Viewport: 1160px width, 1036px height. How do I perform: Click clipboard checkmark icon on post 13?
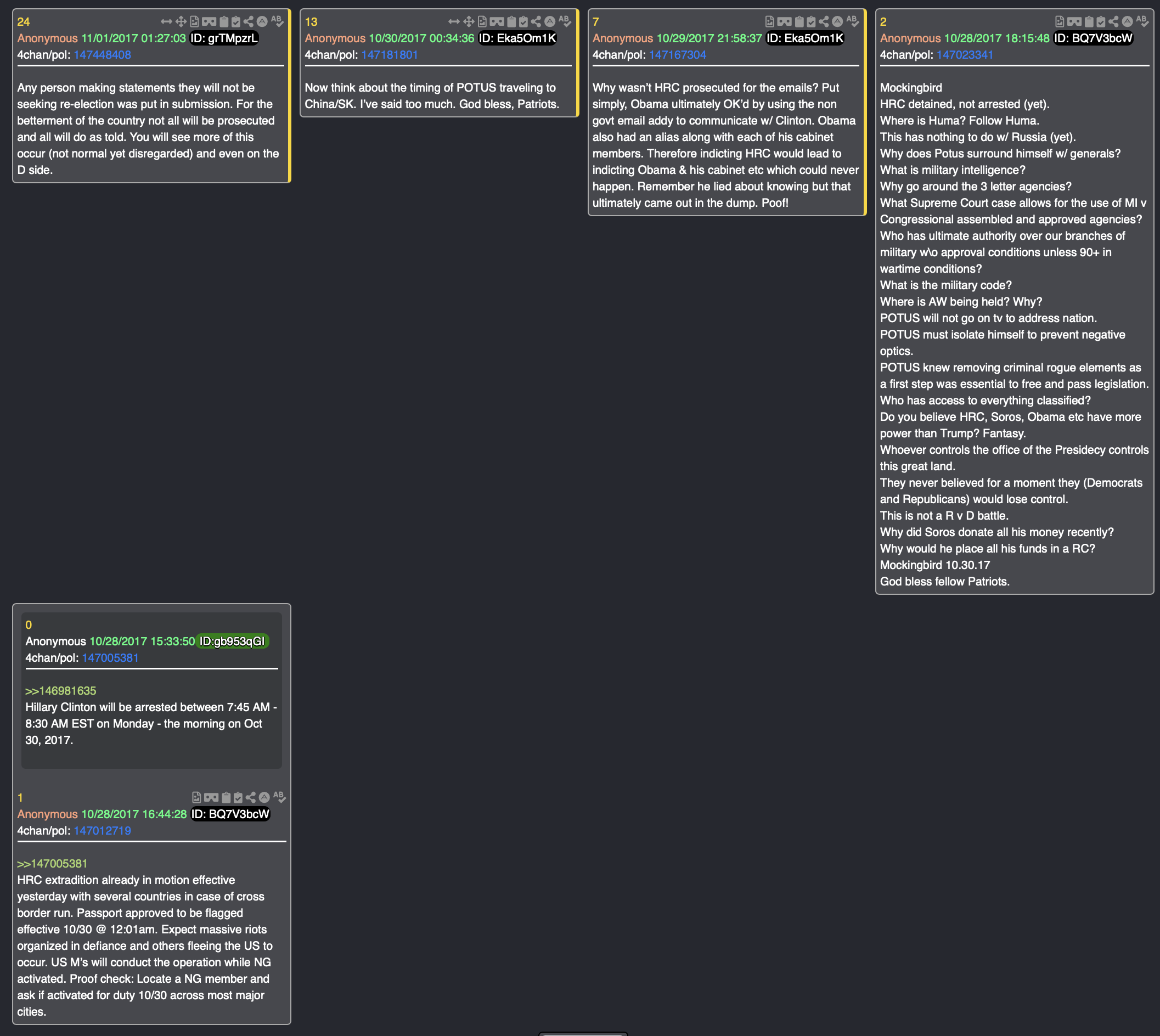[523, 21]
